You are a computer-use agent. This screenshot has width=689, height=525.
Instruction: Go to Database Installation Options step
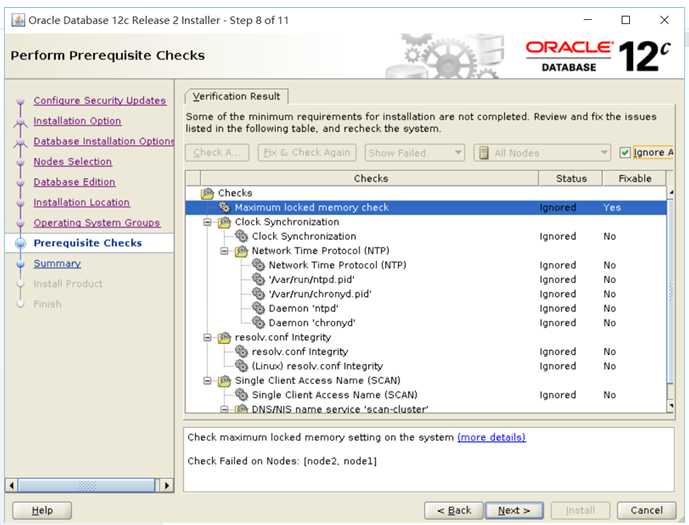point(104,141)
